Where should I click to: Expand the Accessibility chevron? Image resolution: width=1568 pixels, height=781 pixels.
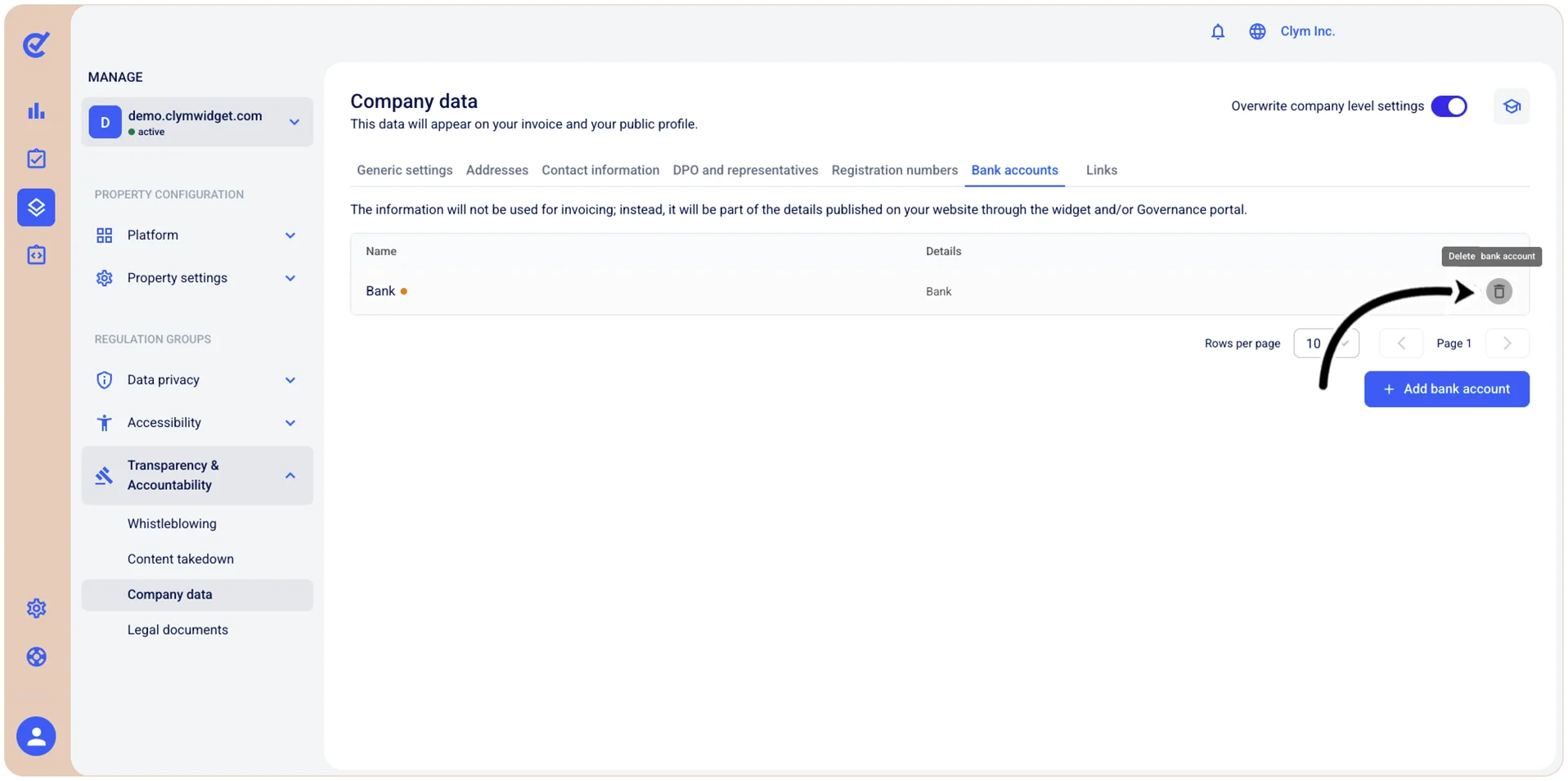coord(290,423)
